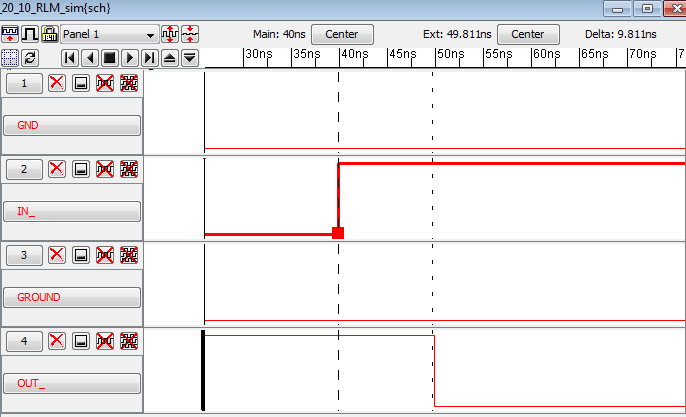Decrease panel height icon
The height and width of the screenshot is (417, 686).
tap(190, 34)
